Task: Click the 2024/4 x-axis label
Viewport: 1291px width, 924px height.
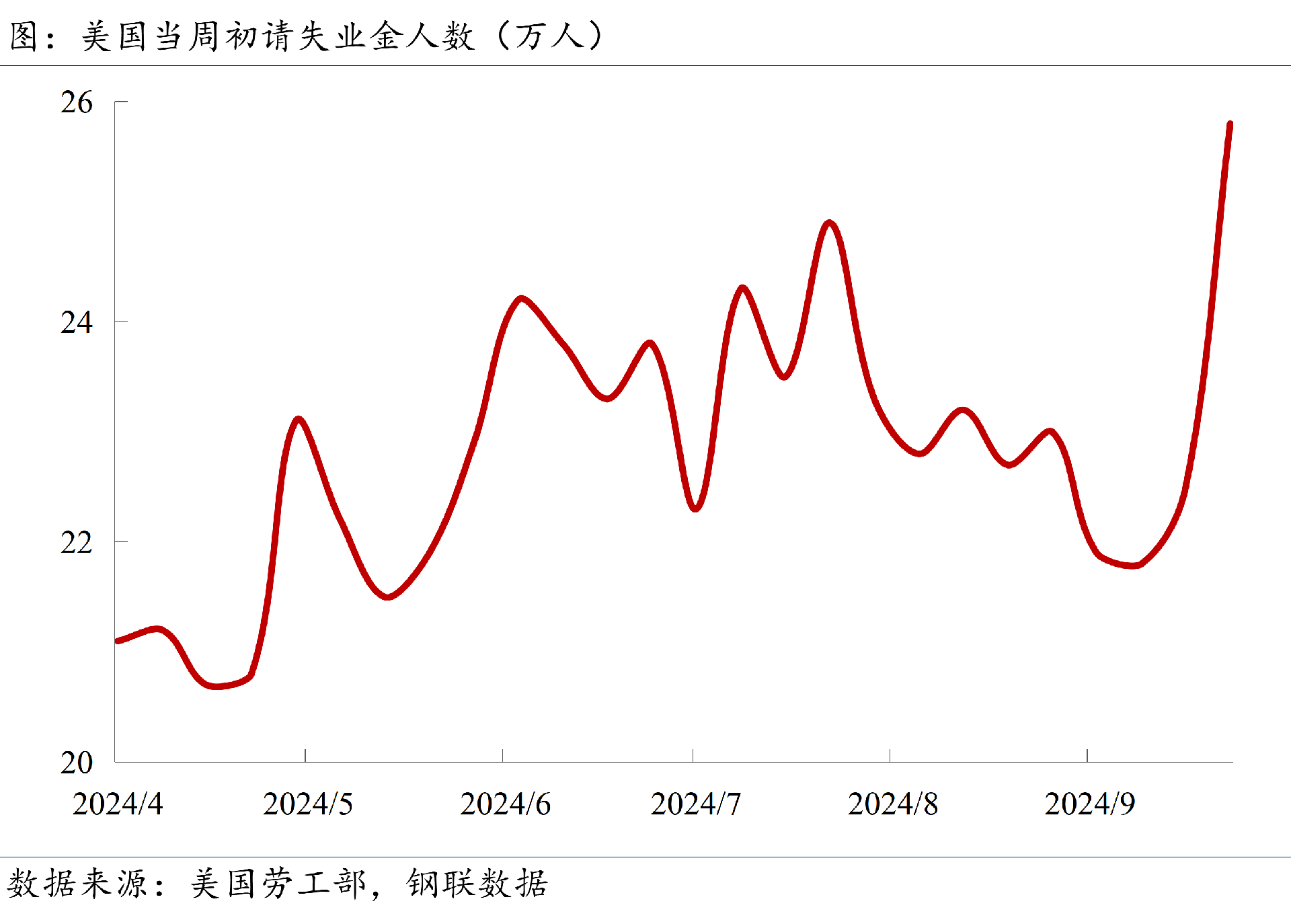Action: pyautogui.click(x=118, y=804)
